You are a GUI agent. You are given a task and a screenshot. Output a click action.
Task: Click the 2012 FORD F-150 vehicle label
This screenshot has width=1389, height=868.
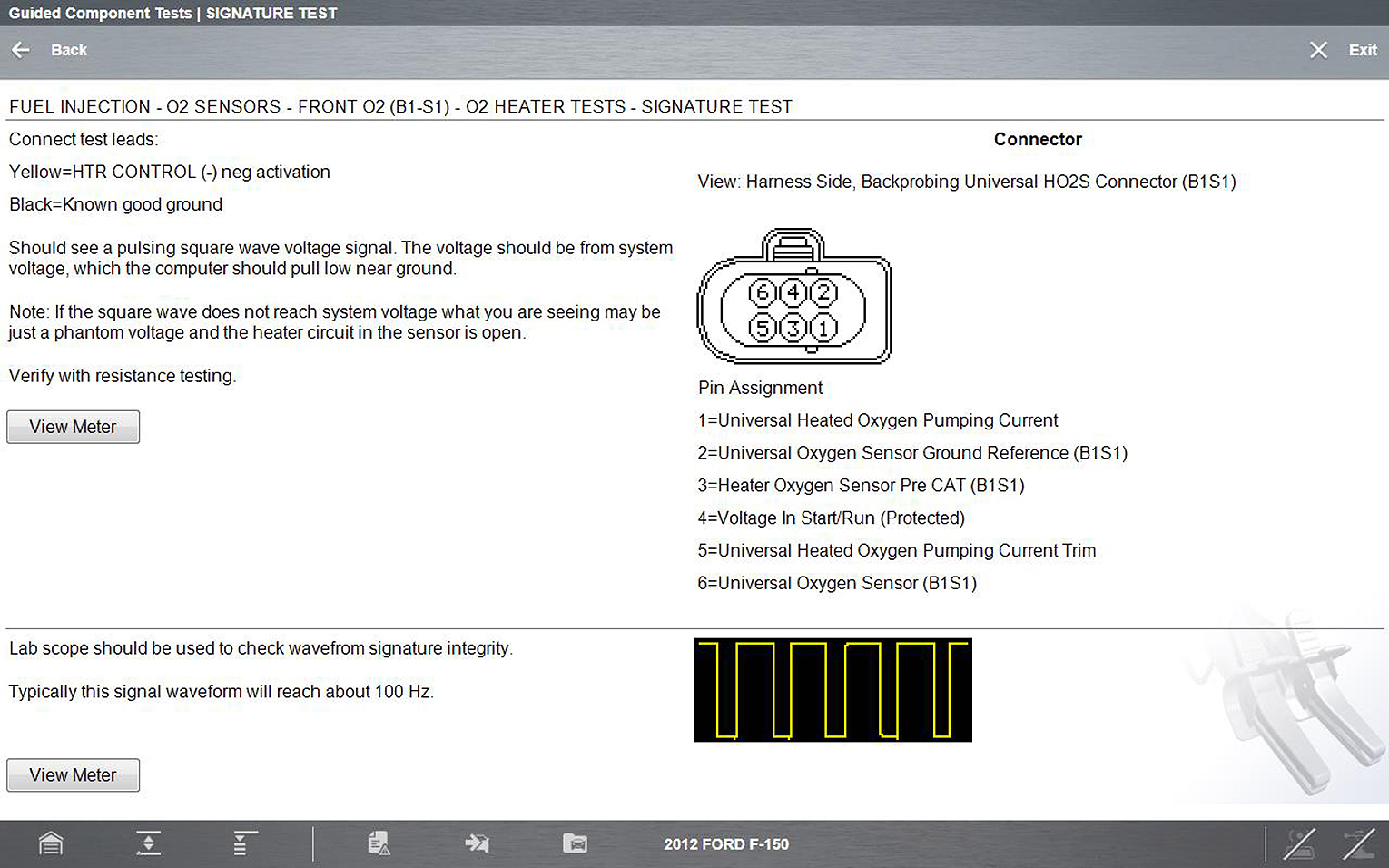[726, 844]
